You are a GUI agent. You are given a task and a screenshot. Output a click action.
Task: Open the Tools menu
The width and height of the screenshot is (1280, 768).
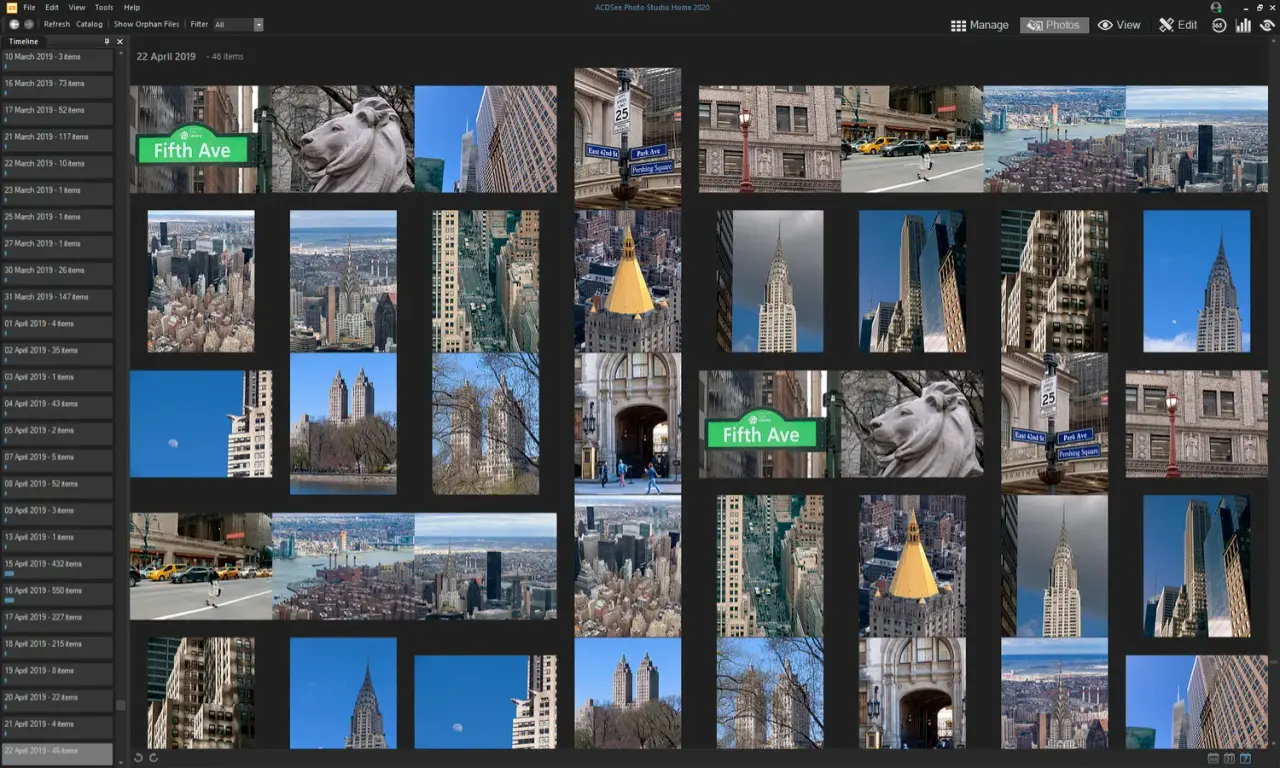[x=103, y=6]
